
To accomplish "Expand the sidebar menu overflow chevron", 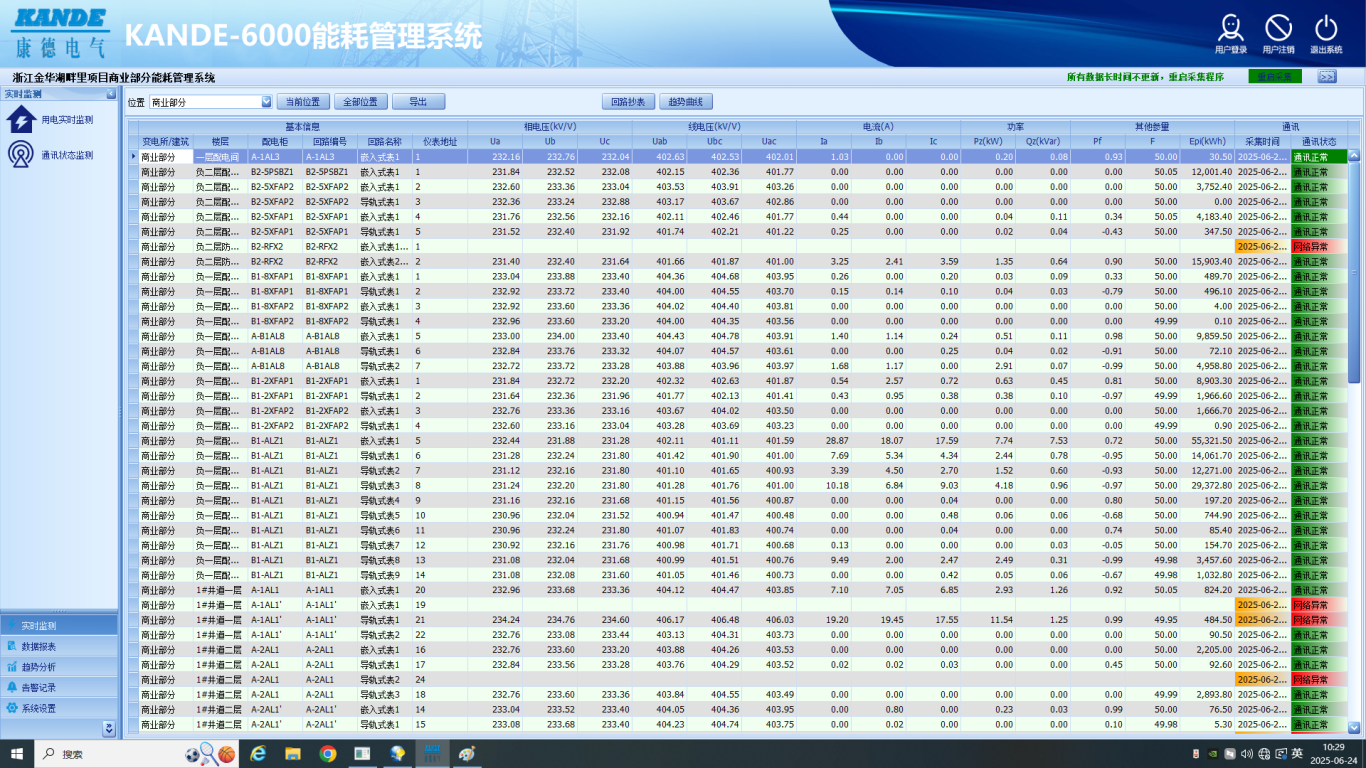I will pyautogui.click(x=109, y=729).
